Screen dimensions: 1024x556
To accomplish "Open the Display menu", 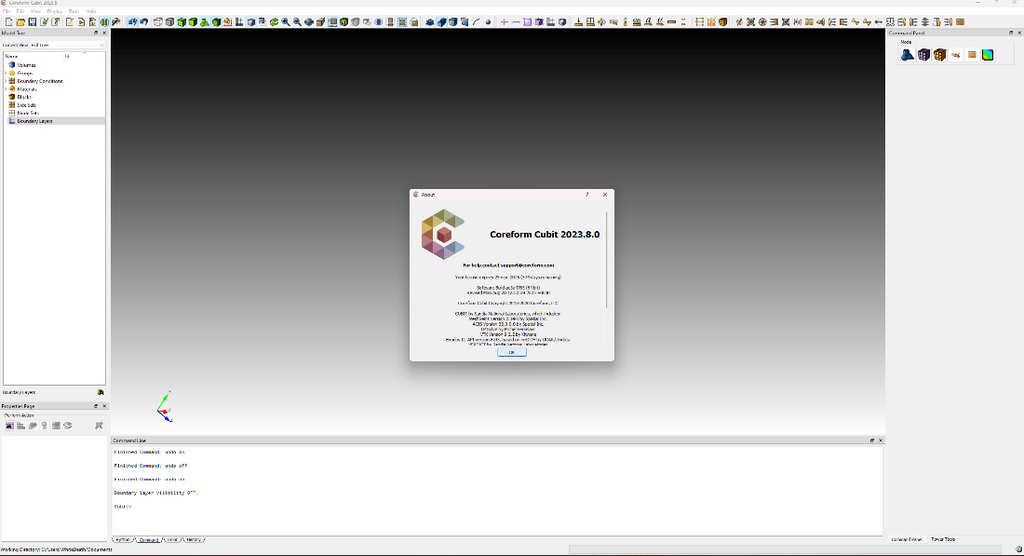I will click(55, 11).
